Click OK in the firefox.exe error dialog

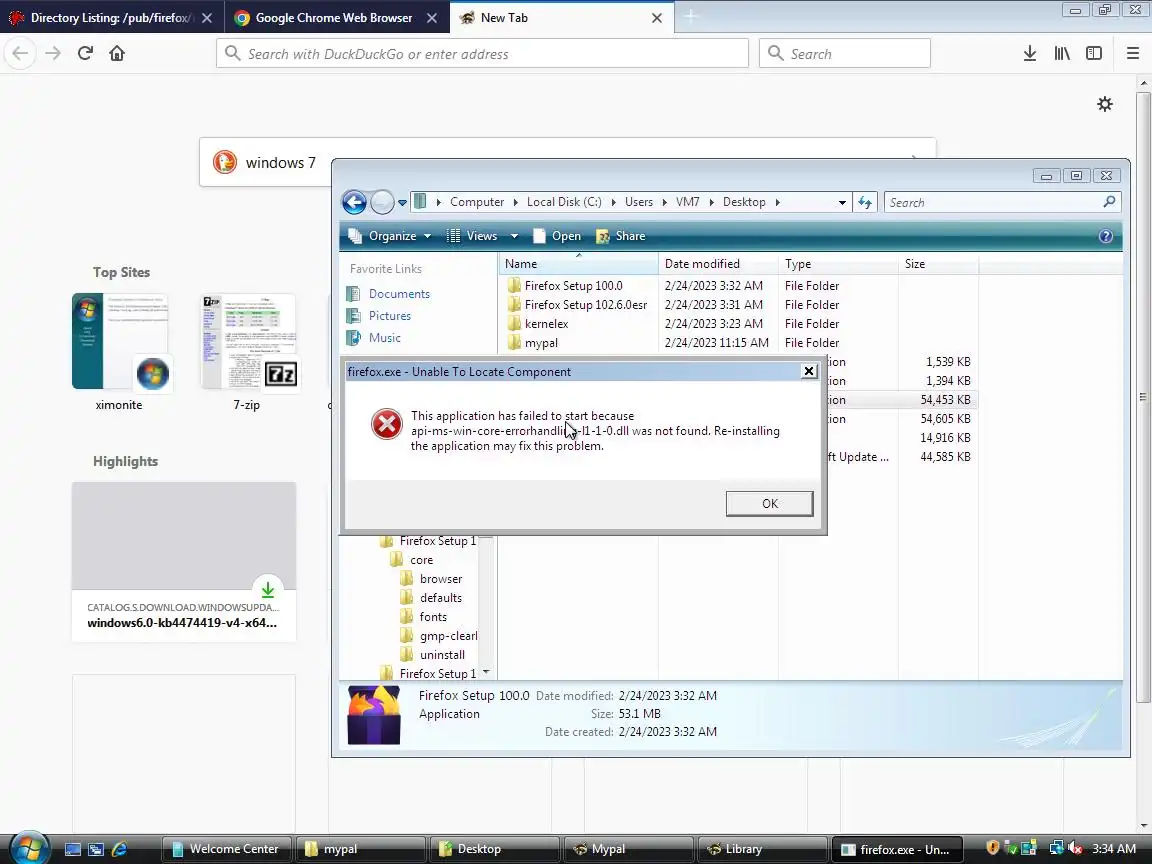click(x=769, y=503)
